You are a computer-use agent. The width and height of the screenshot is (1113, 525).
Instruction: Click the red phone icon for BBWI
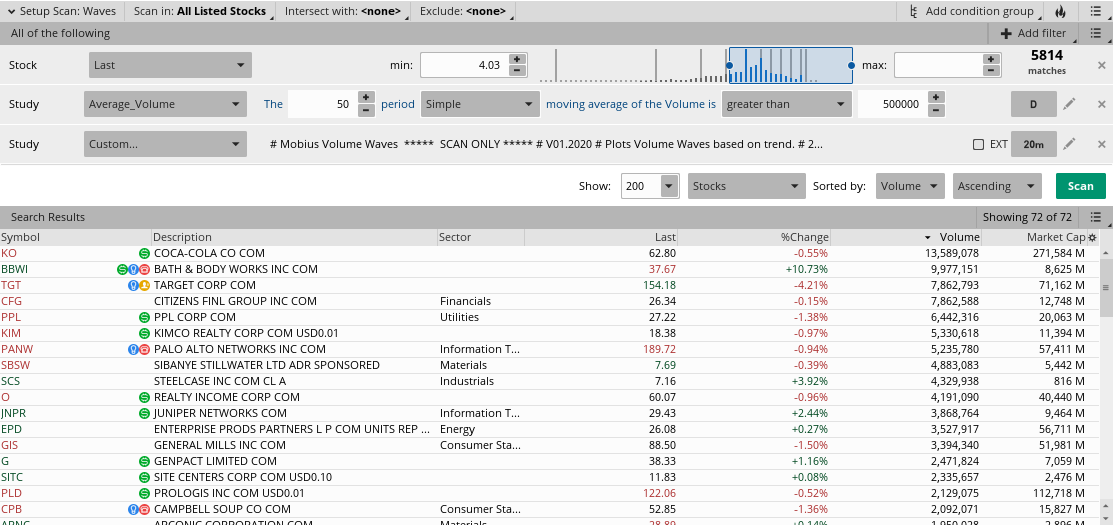pyautogui.click(x=144, y=270)
